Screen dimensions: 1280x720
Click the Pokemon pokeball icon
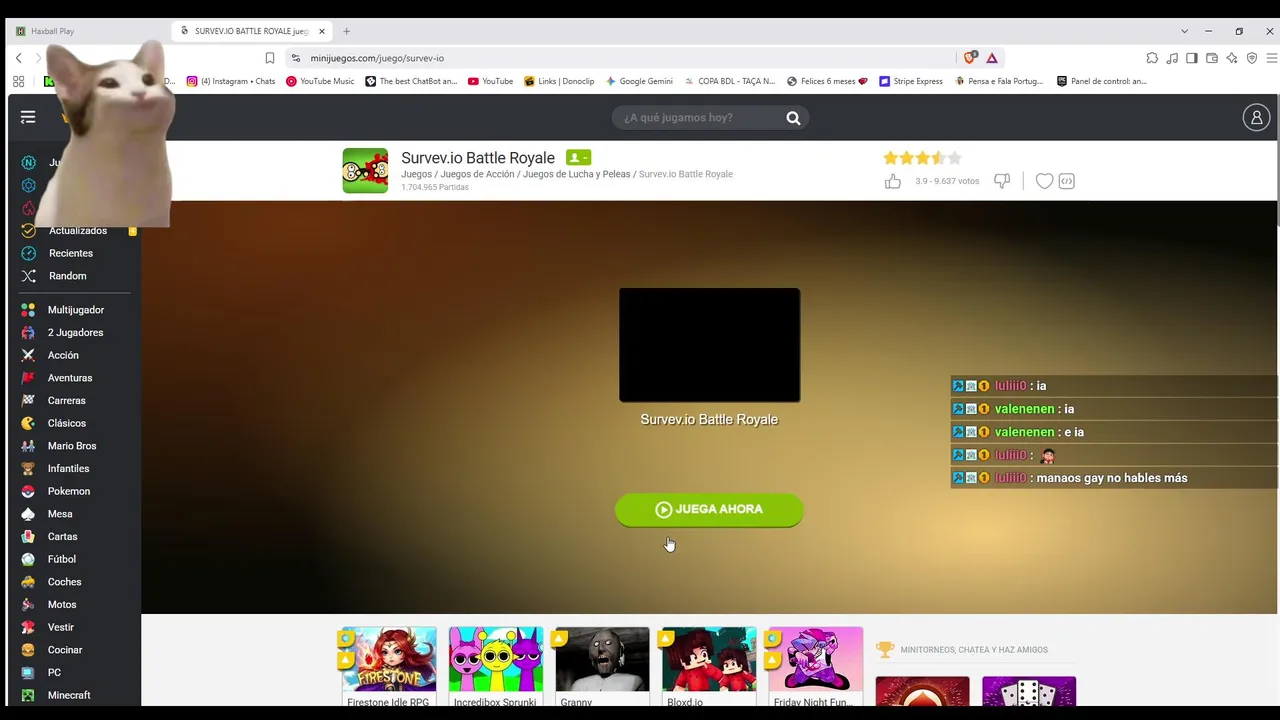pos(28,491)
